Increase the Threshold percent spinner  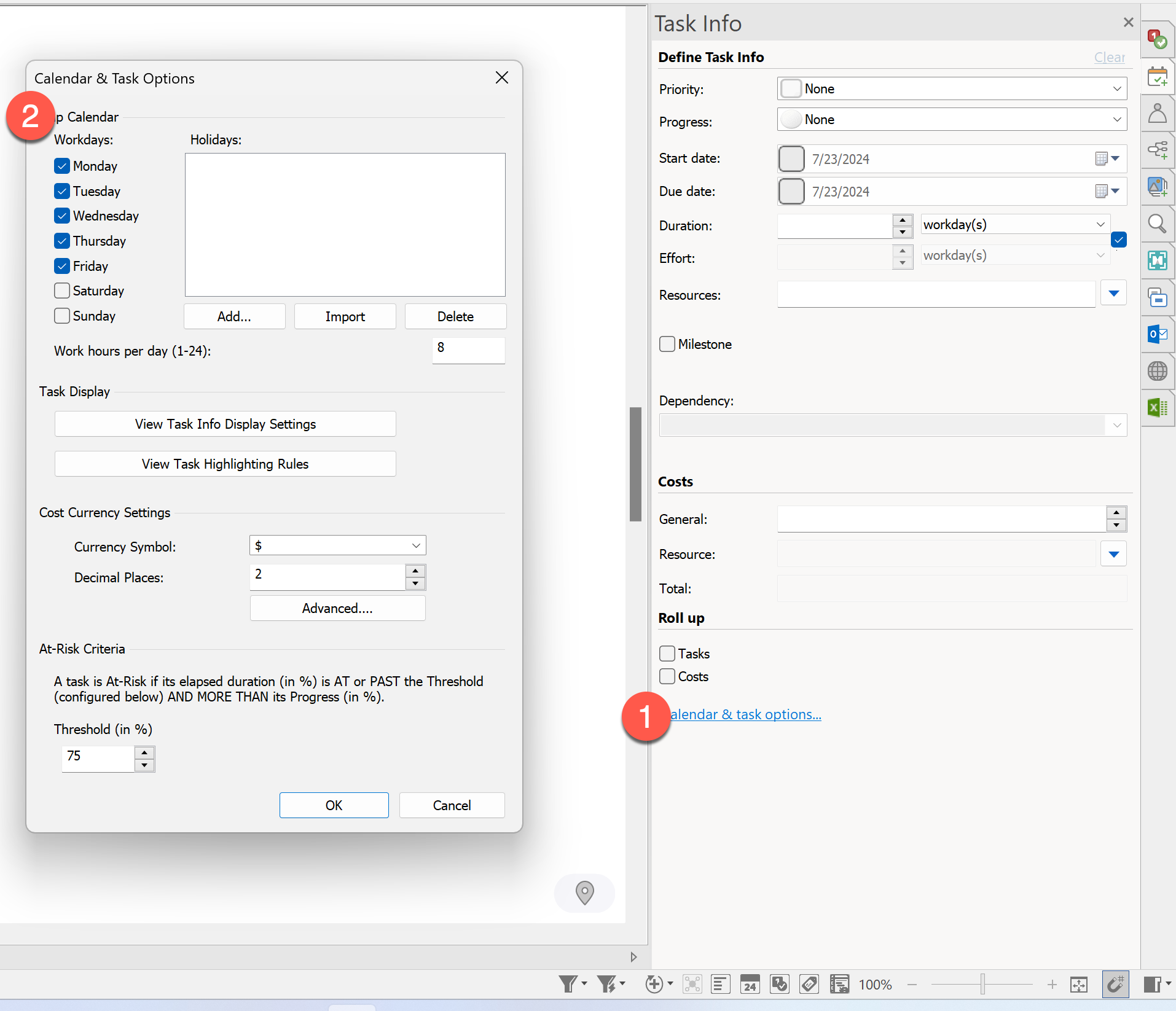(144, 752)
